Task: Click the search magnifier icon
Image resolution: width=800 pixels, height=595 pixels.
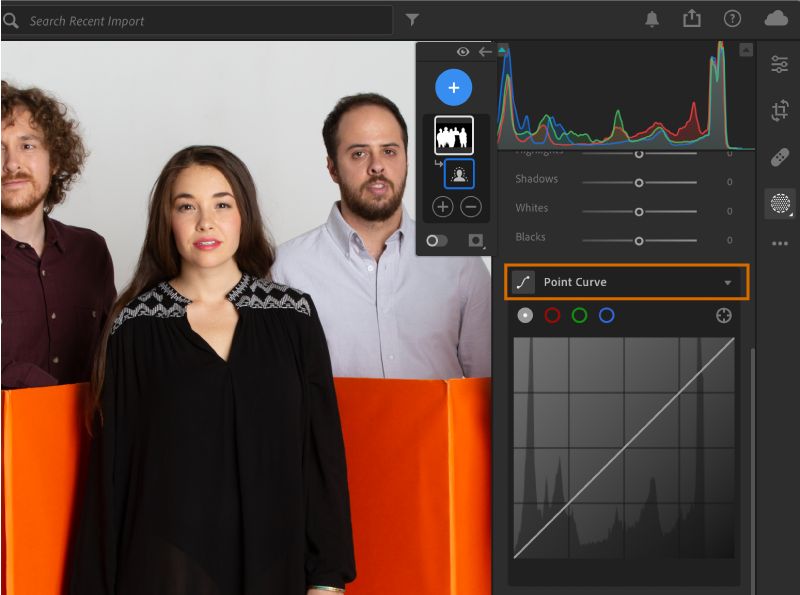Action: [x=10, y=20]
